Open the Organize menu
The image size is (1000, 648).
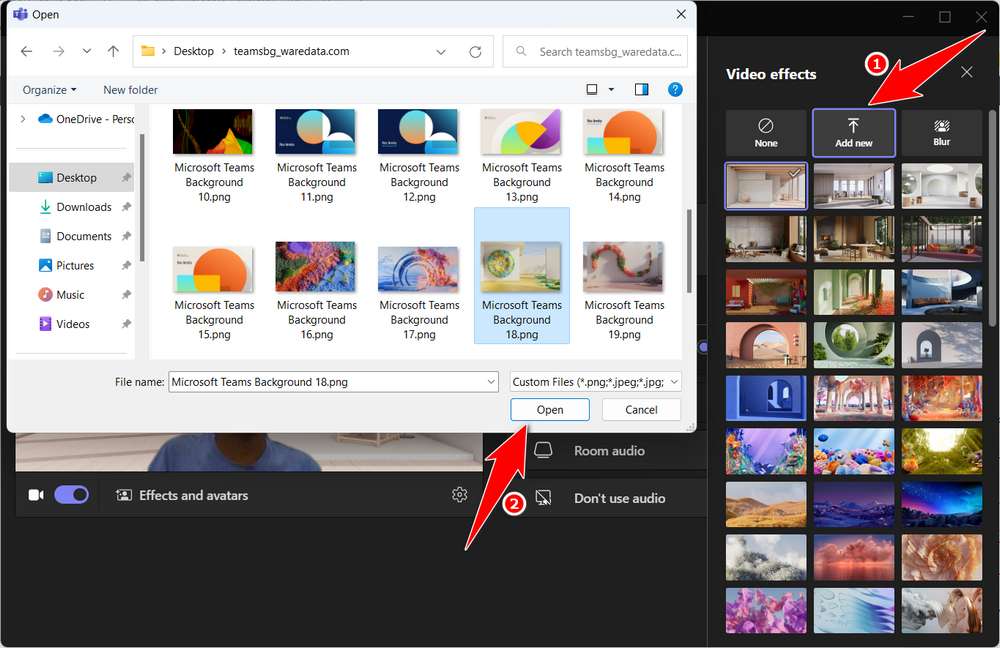49,90
